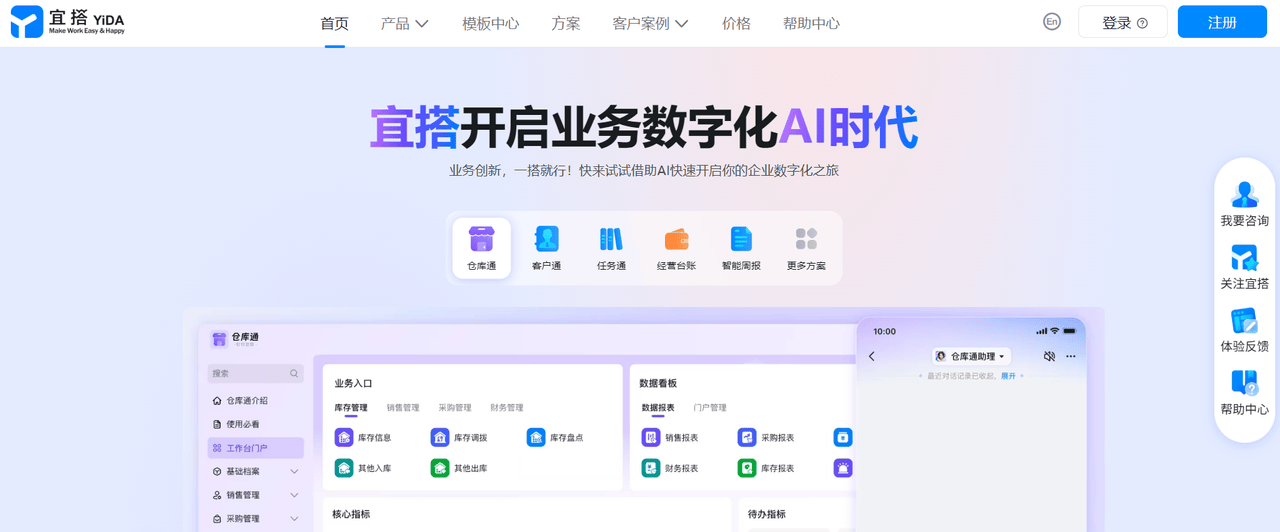The height and width of the screenshot is (532, 1280).
Task: Open the 任务通 task solution icon
Action: pyautogui.click(x=611, y=240)
